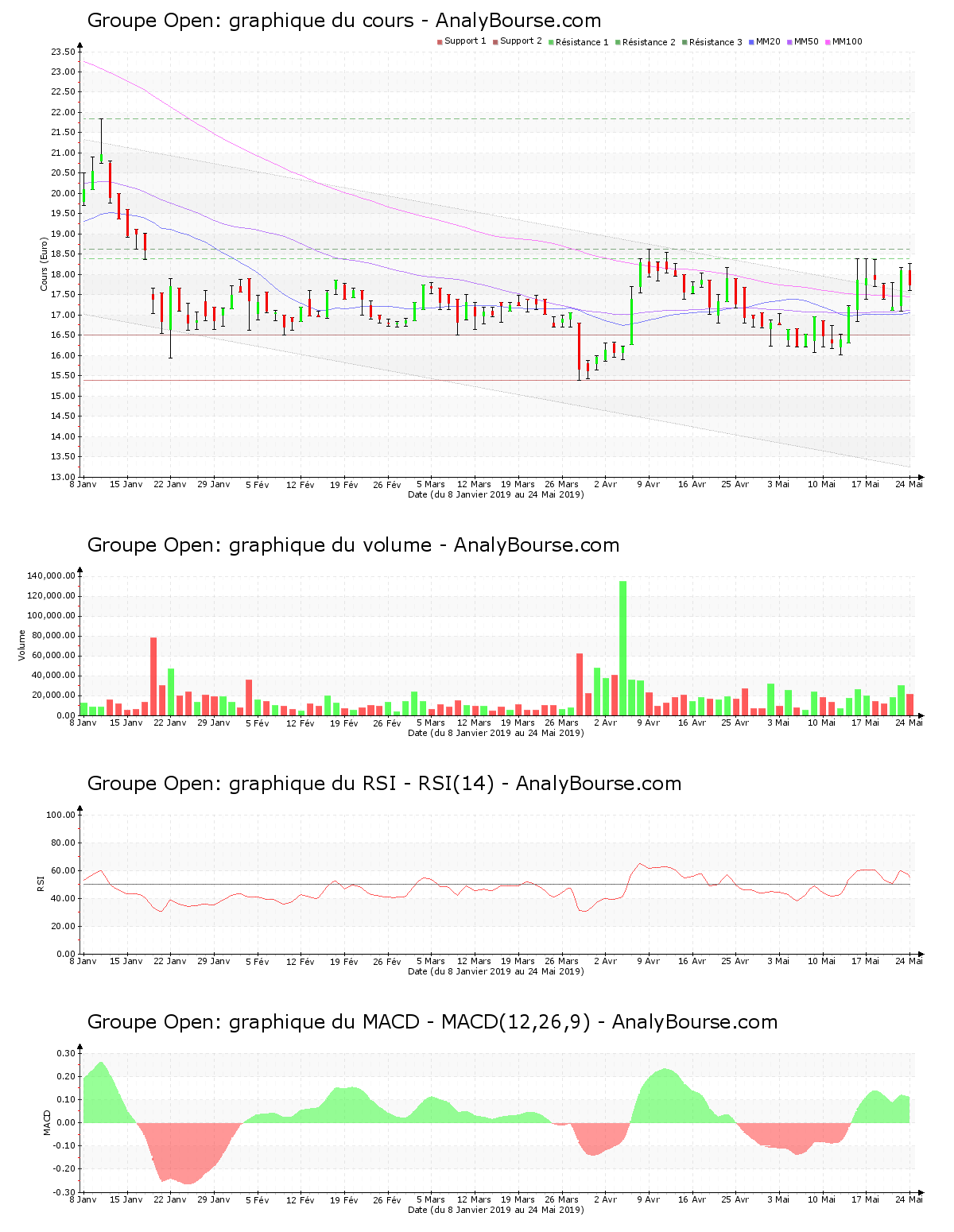The height and width of the screenshot is (1232, 954).
Task: Click the 'Cours (Euro)' vertical axis label
Action: point(45,264)
